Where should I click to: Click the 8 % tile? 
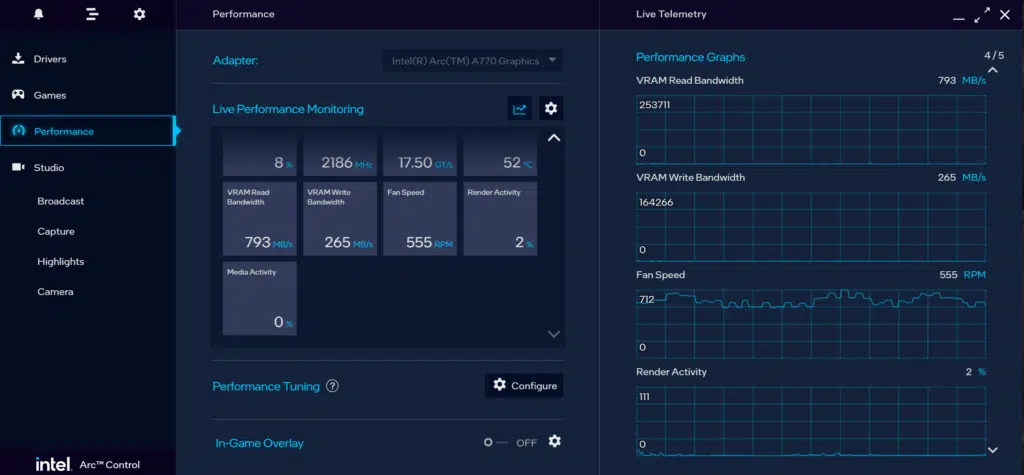point(260,155)
